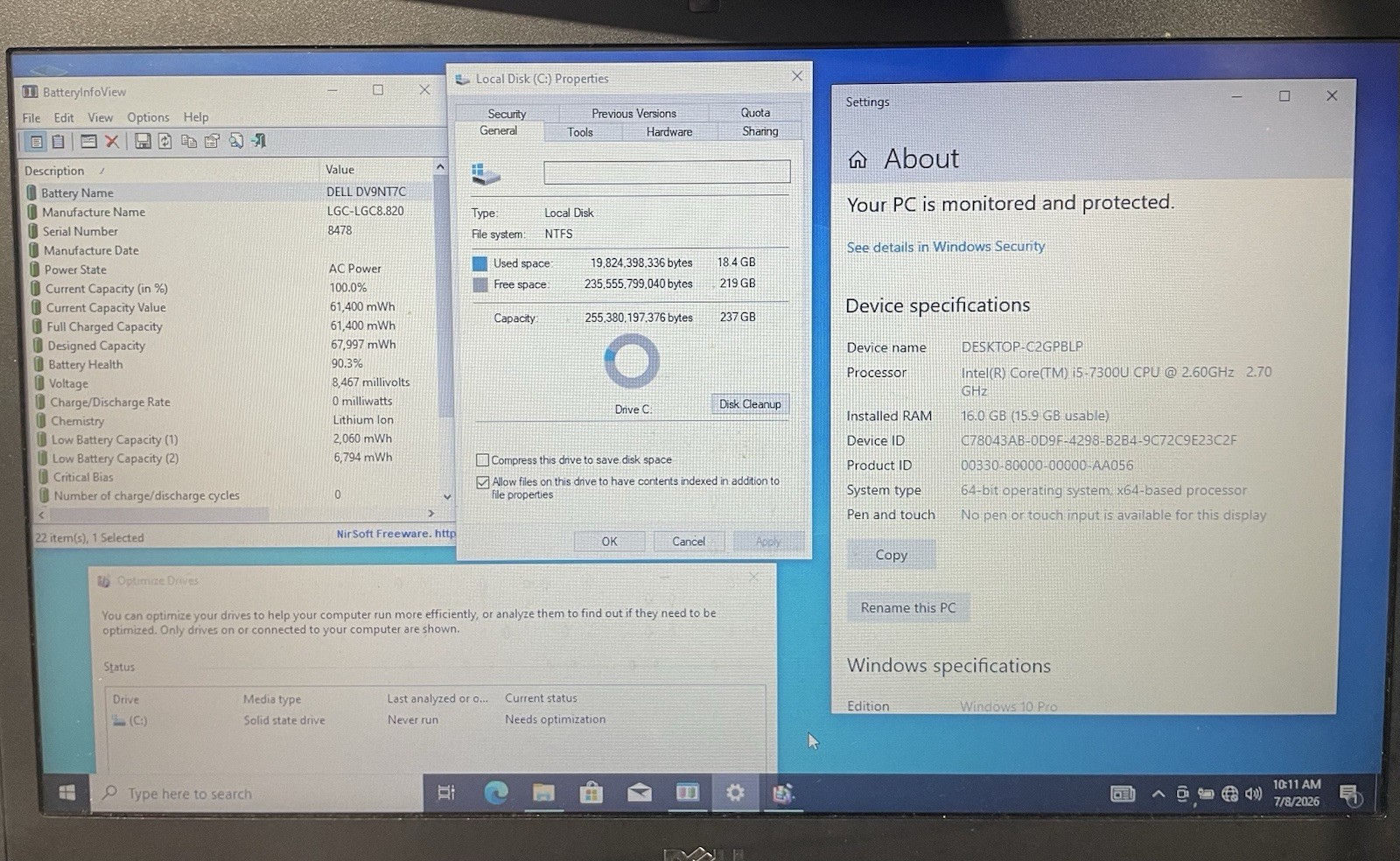
Task: Click the red X delete icon in BatteryInfoView toolbar
Action: pos(112,141)
